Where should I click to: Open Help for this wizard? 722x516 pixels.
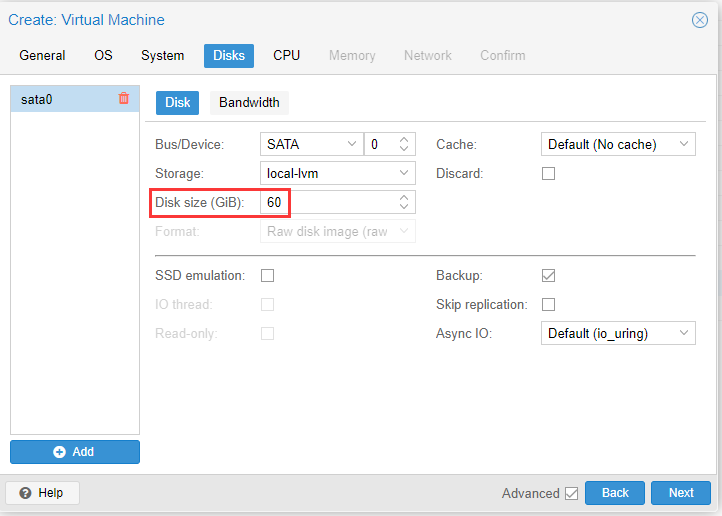[42, 493]
